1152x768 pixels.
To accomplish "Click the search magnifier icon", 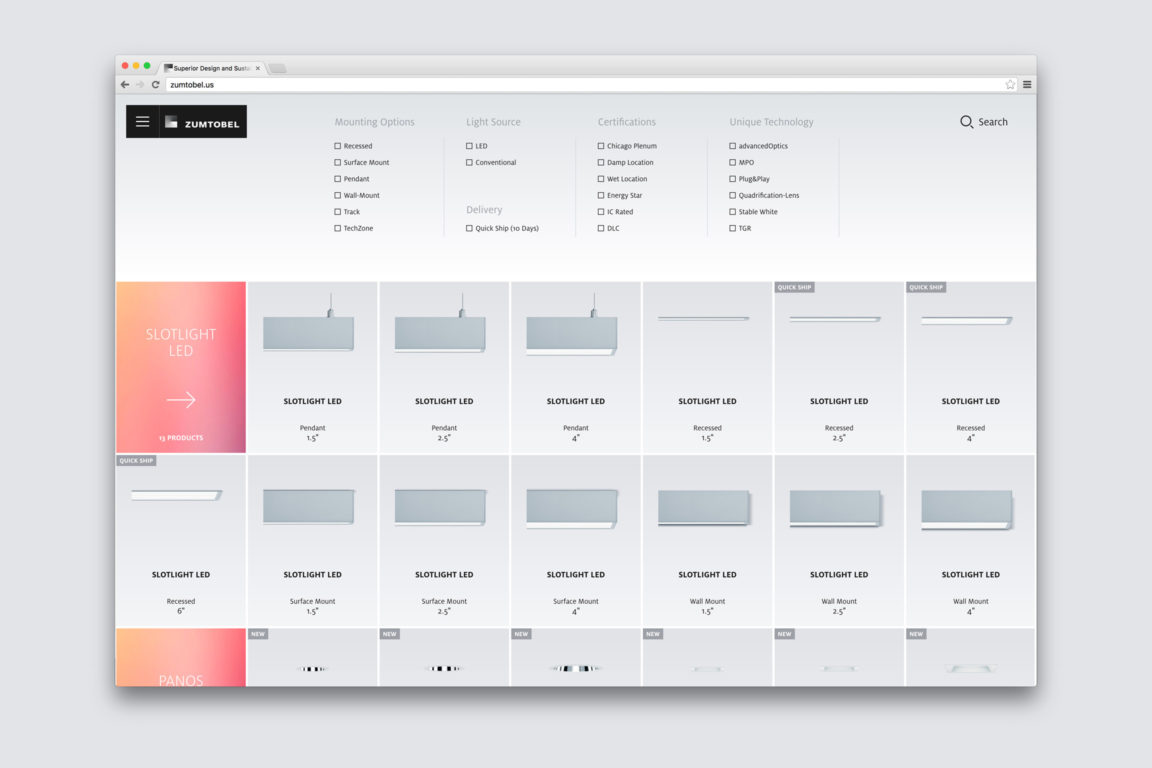I will (966, 122).
